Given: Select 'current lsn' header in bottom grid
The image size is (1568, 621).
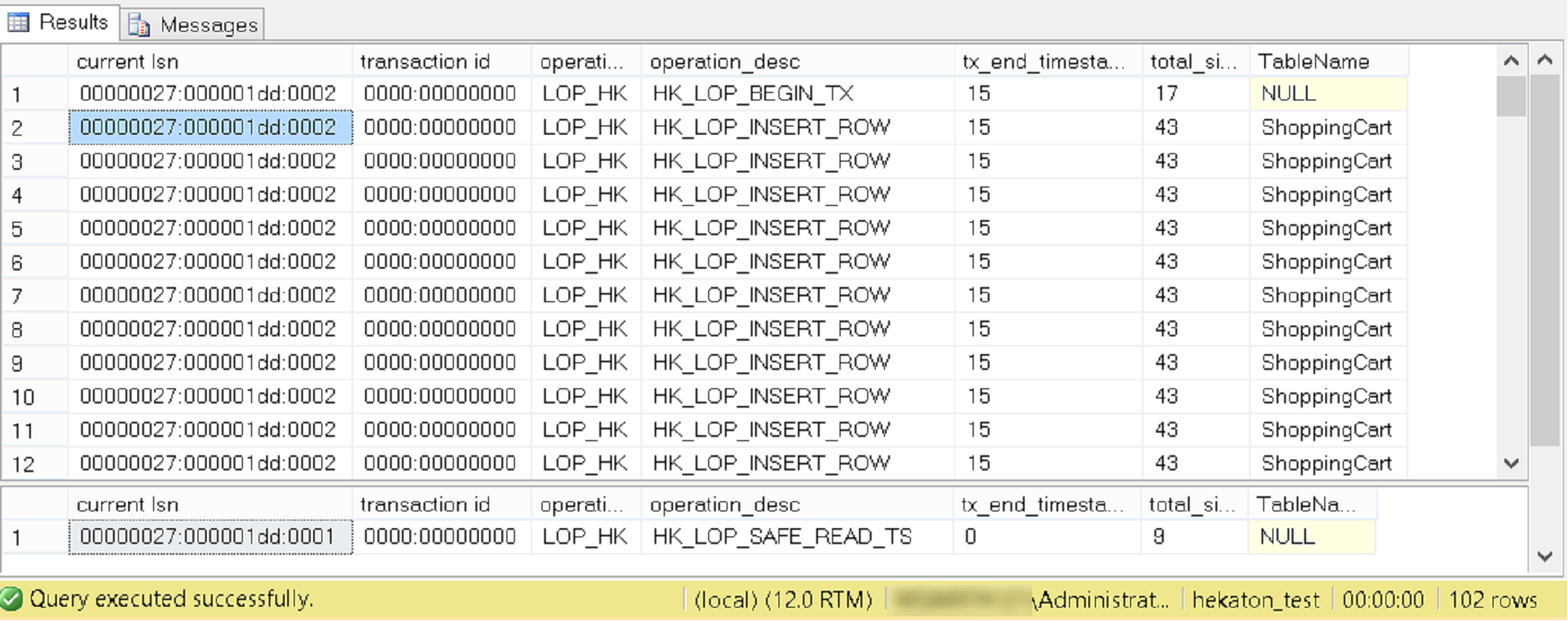Looking at the screenshot, I should [209, 504].
